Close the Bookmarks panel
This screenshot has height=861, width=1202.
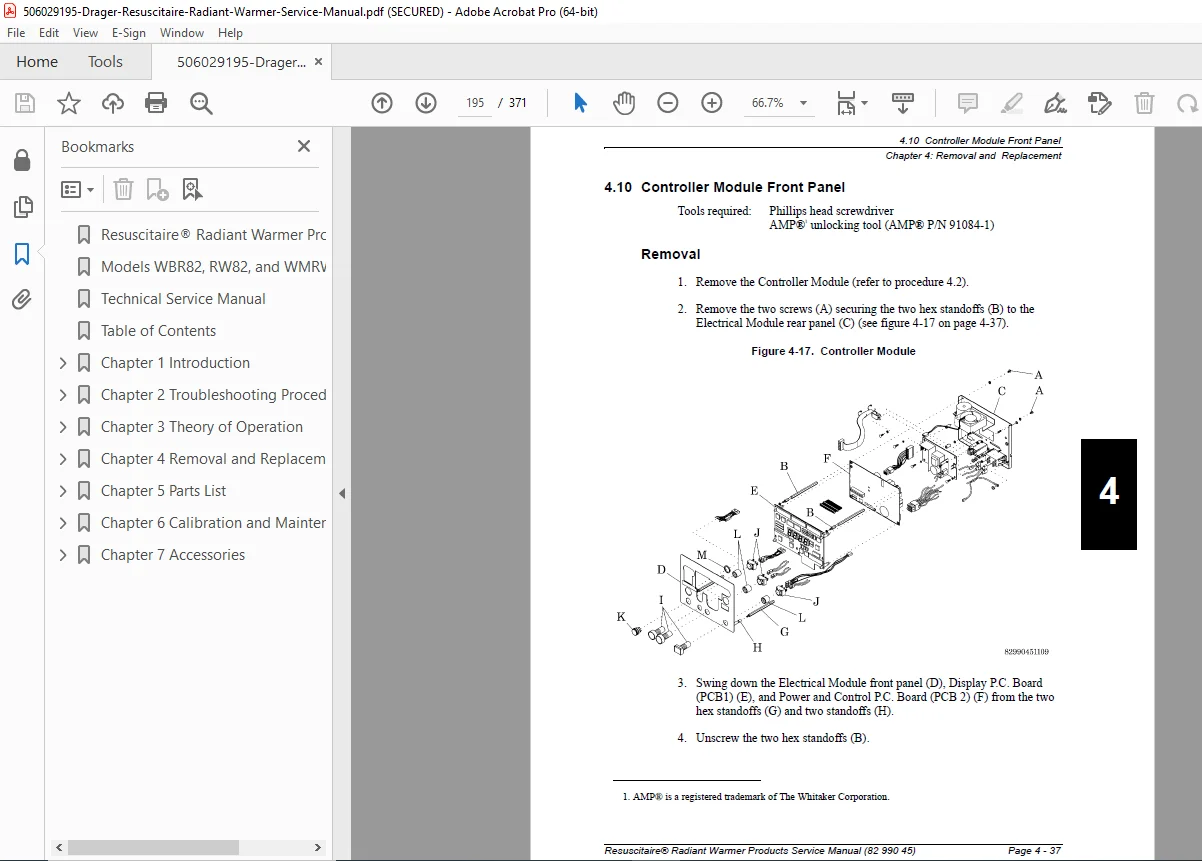click(304, 147)
